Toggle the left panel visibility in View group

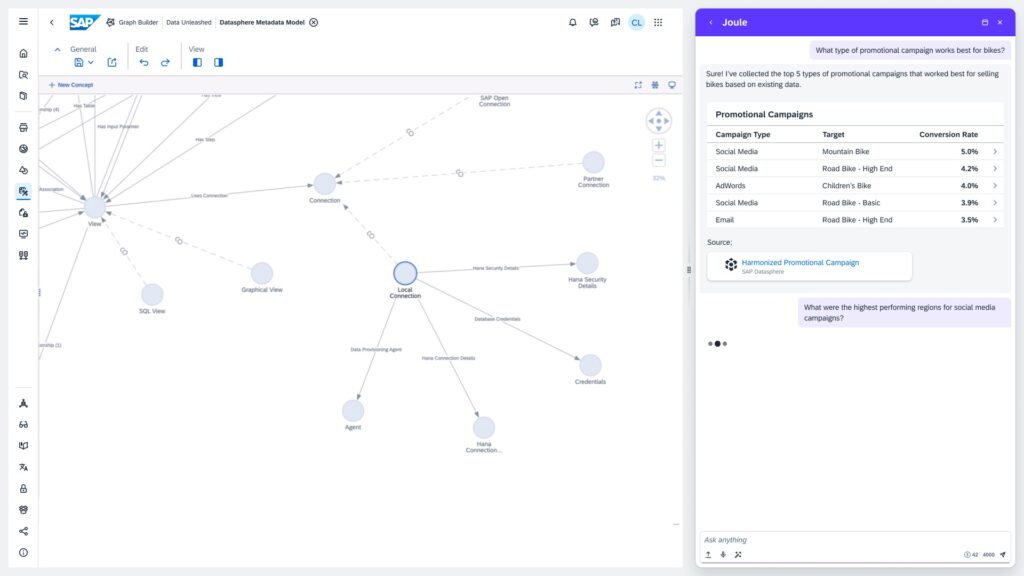[197, 62]
